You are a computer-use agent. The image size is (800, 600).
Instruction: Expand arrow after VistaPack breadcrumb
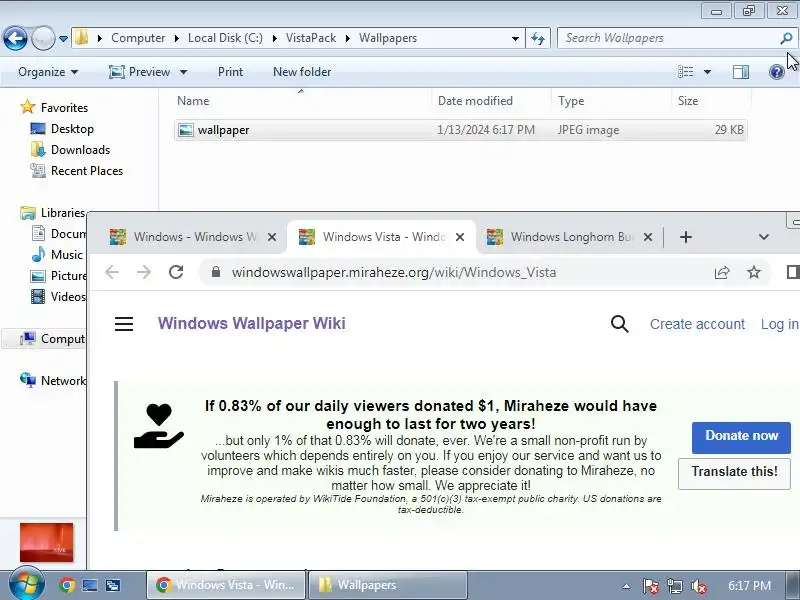(347, 38)
